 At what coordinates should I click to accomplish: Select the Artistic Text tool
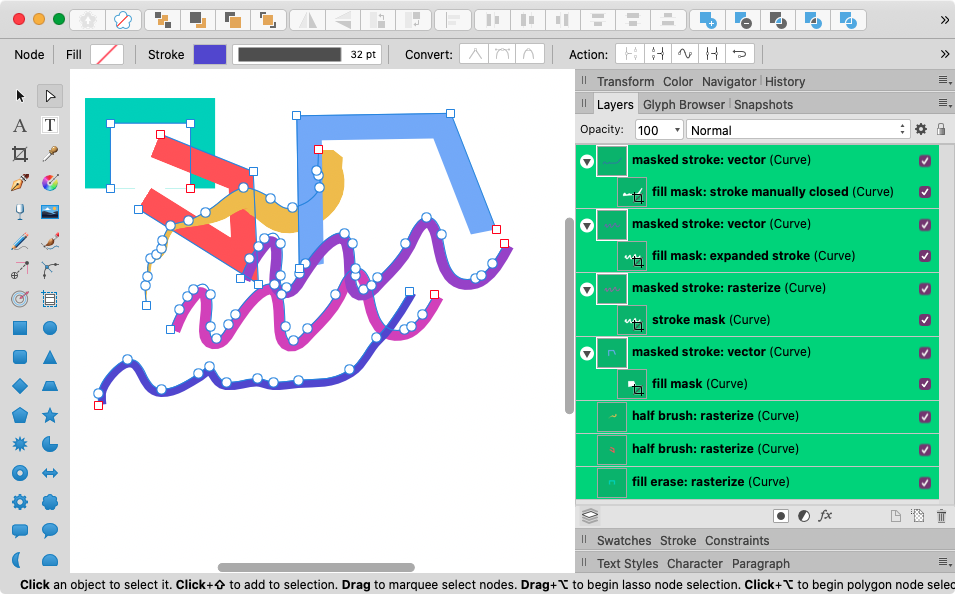click(17, 125)
